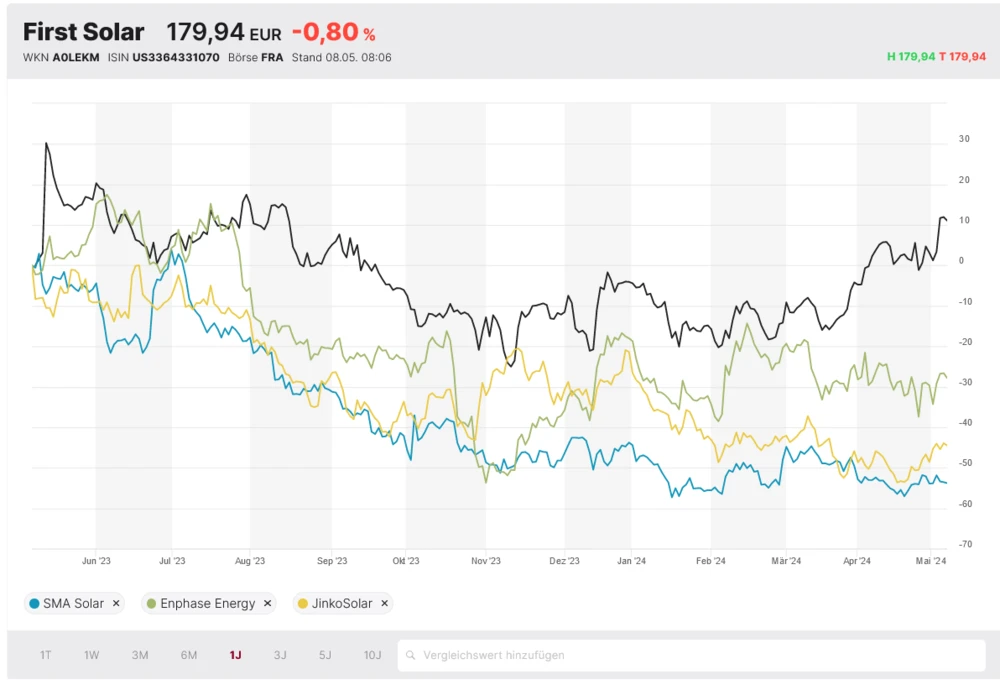The height and width of the screenshot is (685, 1000).
Task: Remove JinkoSolar comparison with its x icon
Action: click(384, 604)
